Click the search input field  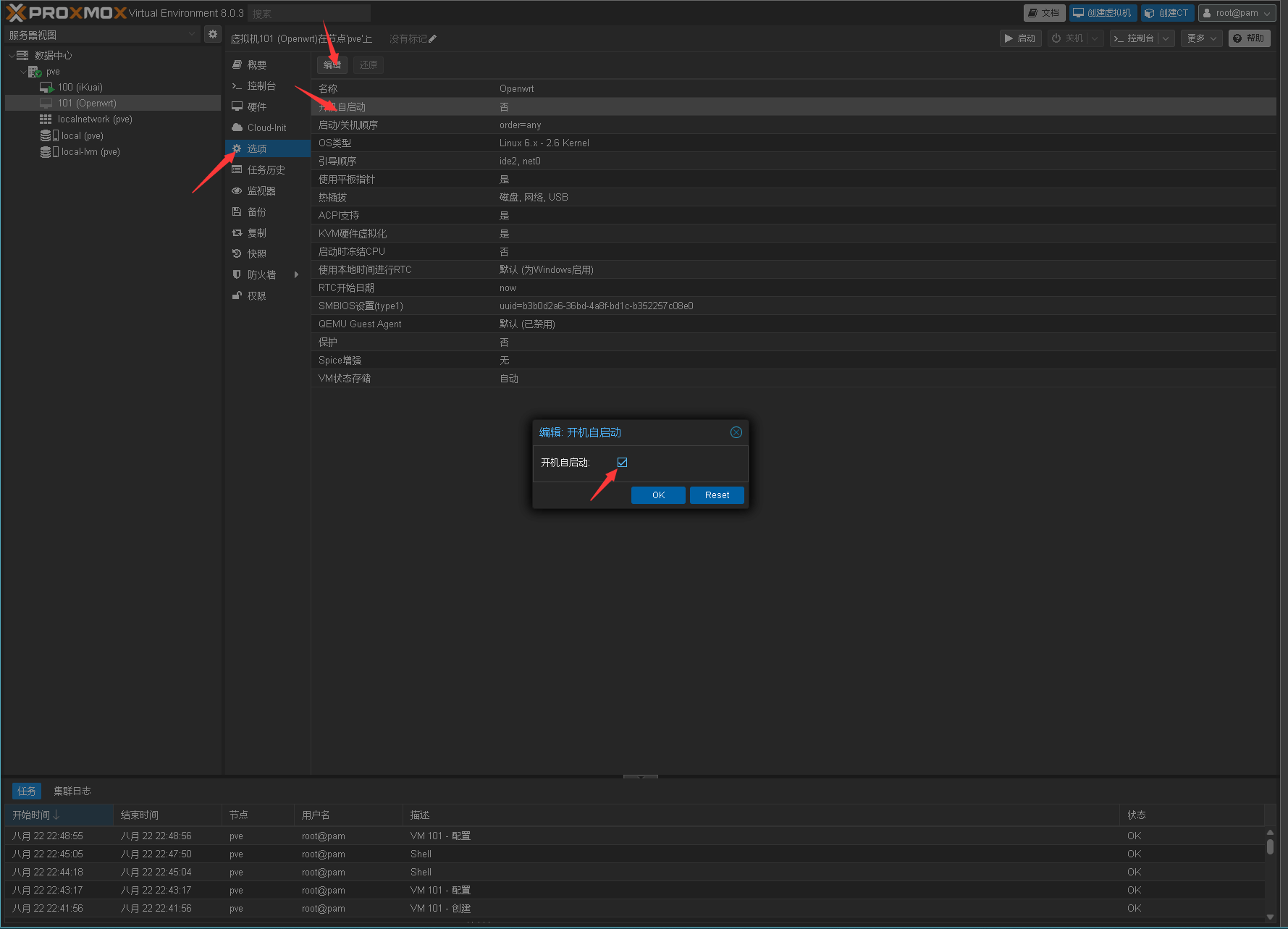point(308,14)
